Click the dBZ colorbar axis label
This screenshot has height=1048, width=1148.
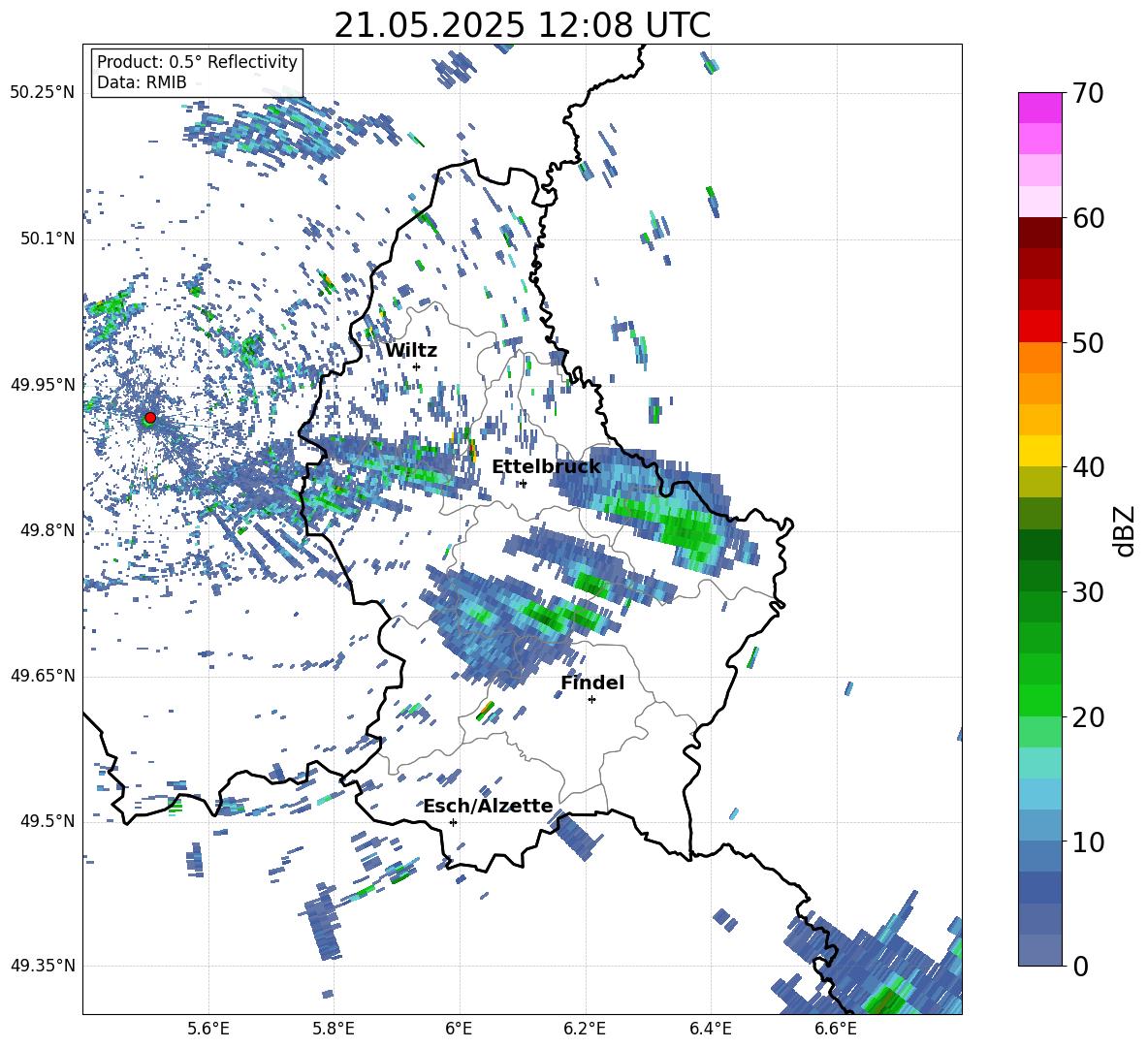[x=1126, y=530]
